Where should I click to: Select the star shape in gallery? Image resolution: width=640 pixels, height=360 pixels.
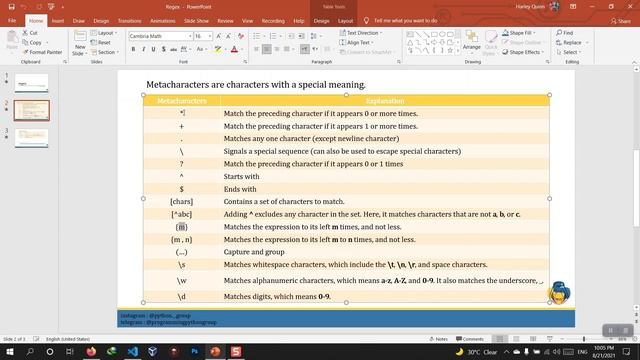coord(450,50)
